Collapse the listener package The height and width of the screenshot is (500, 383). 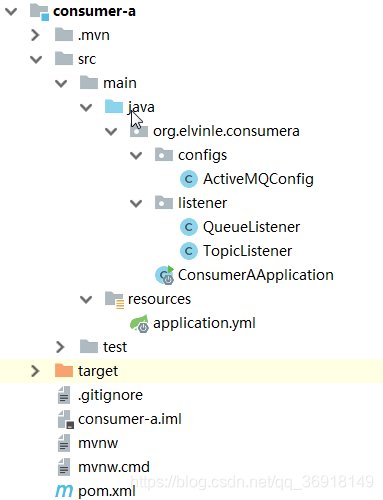136,203
